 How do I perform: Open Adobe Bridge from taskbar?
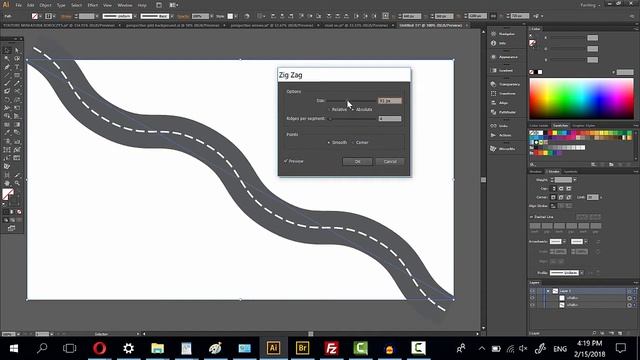click(302, 348)
